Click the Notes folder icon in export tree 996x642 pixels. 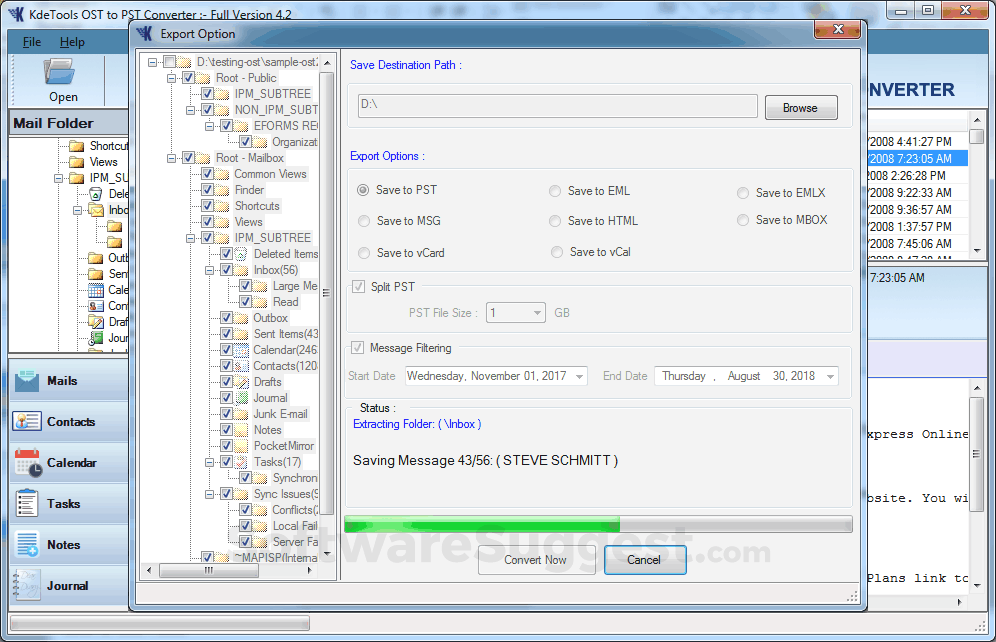(241, 430)
